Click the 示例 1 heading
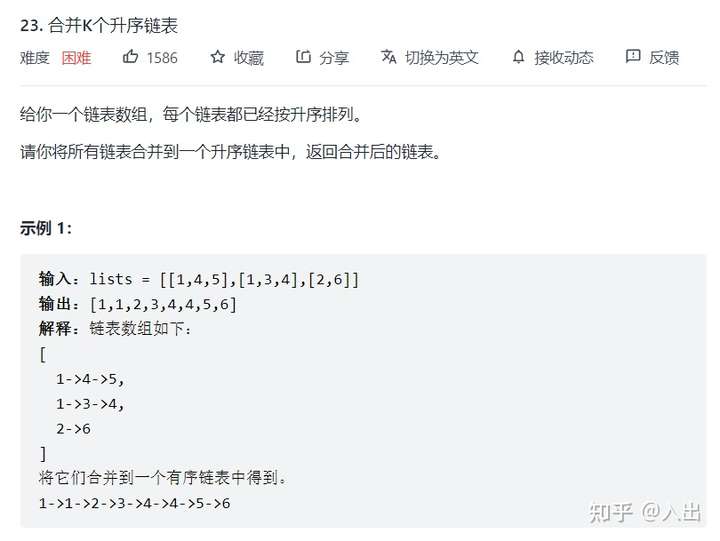The height and width of the screenshot is (541, 720). point(46,228)
